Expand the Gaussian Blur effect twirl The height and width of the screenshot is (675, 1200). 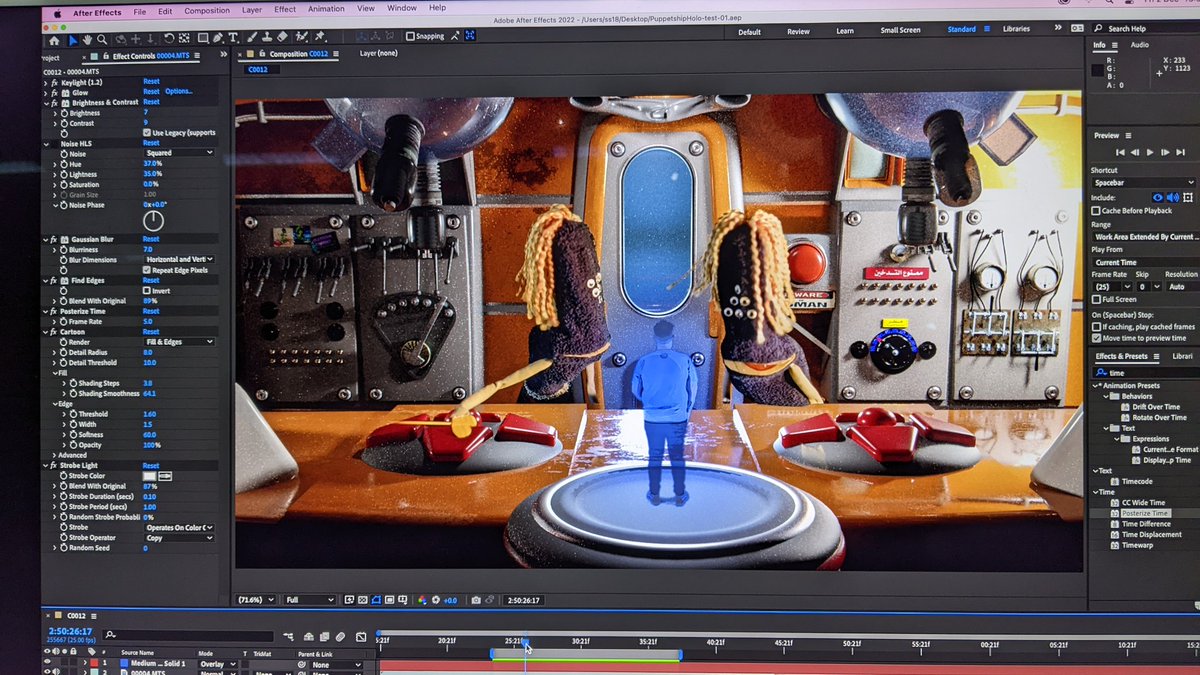pos(47,240)
